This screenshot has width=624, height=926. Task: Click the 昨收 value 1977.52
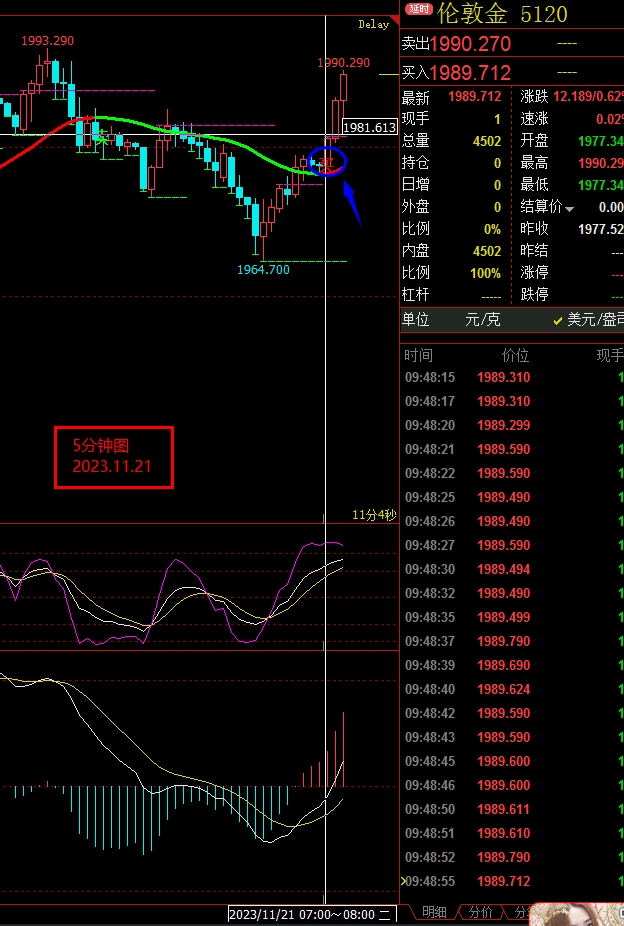point(601,229)
